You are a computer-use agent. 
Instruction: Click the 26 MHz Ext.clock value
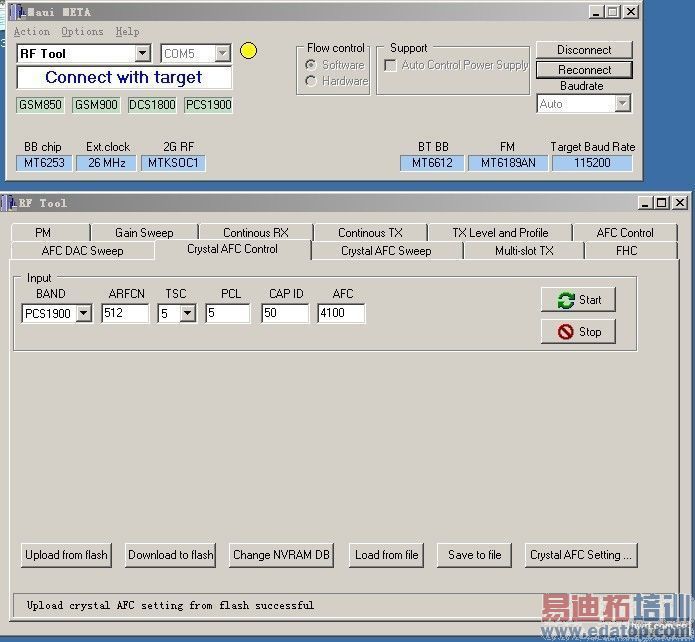(106, 163)
